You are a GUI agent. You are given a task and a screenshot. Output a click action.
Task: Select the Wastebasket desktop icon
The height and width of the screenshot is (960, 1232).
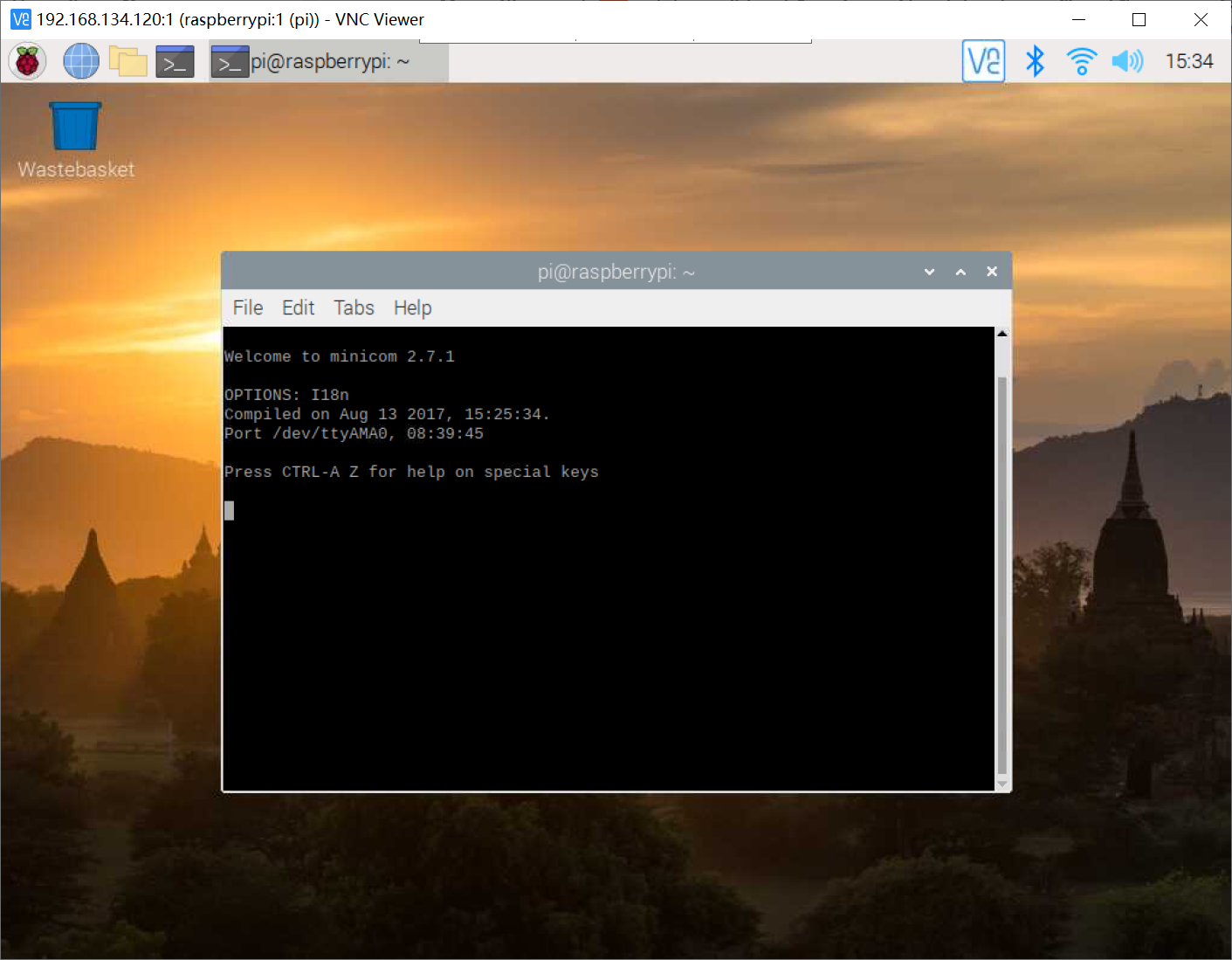[76, 140]
